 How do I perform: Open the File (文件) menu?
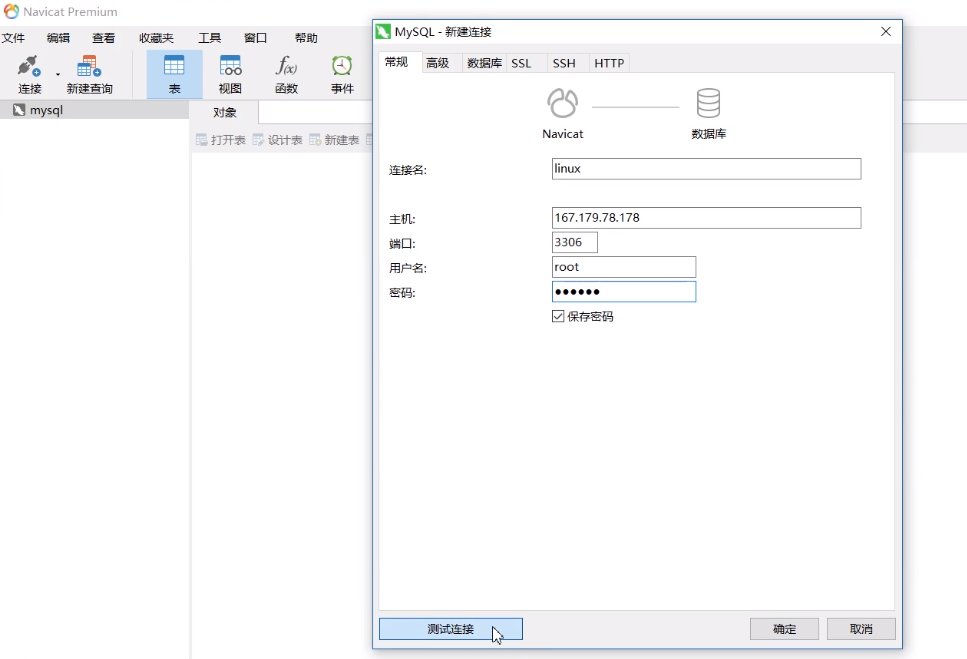[x=13, y=38]
